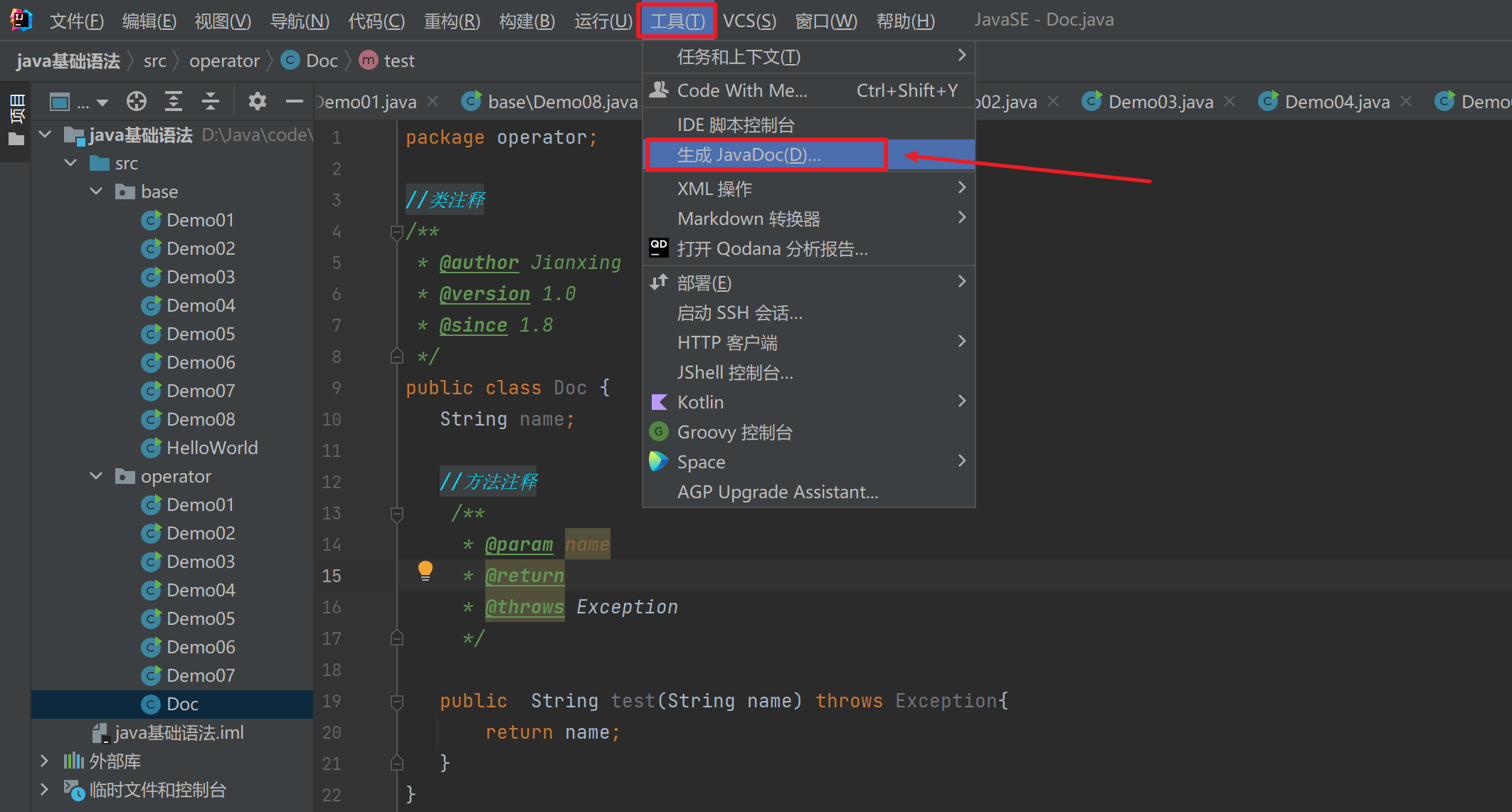Image resolution: width=1512 pixels, height=812 pixels.
Task: Click the collapse all icon in project toolbar
Action: [211, 102]
